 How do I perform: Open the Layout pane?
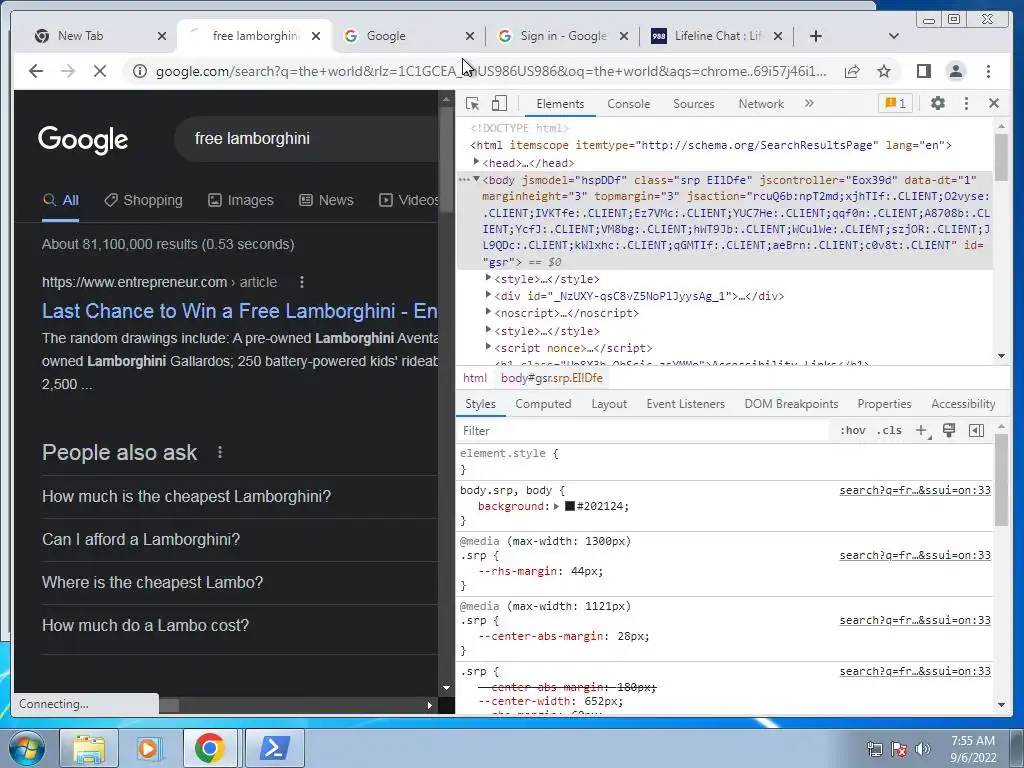pos(609,404)
